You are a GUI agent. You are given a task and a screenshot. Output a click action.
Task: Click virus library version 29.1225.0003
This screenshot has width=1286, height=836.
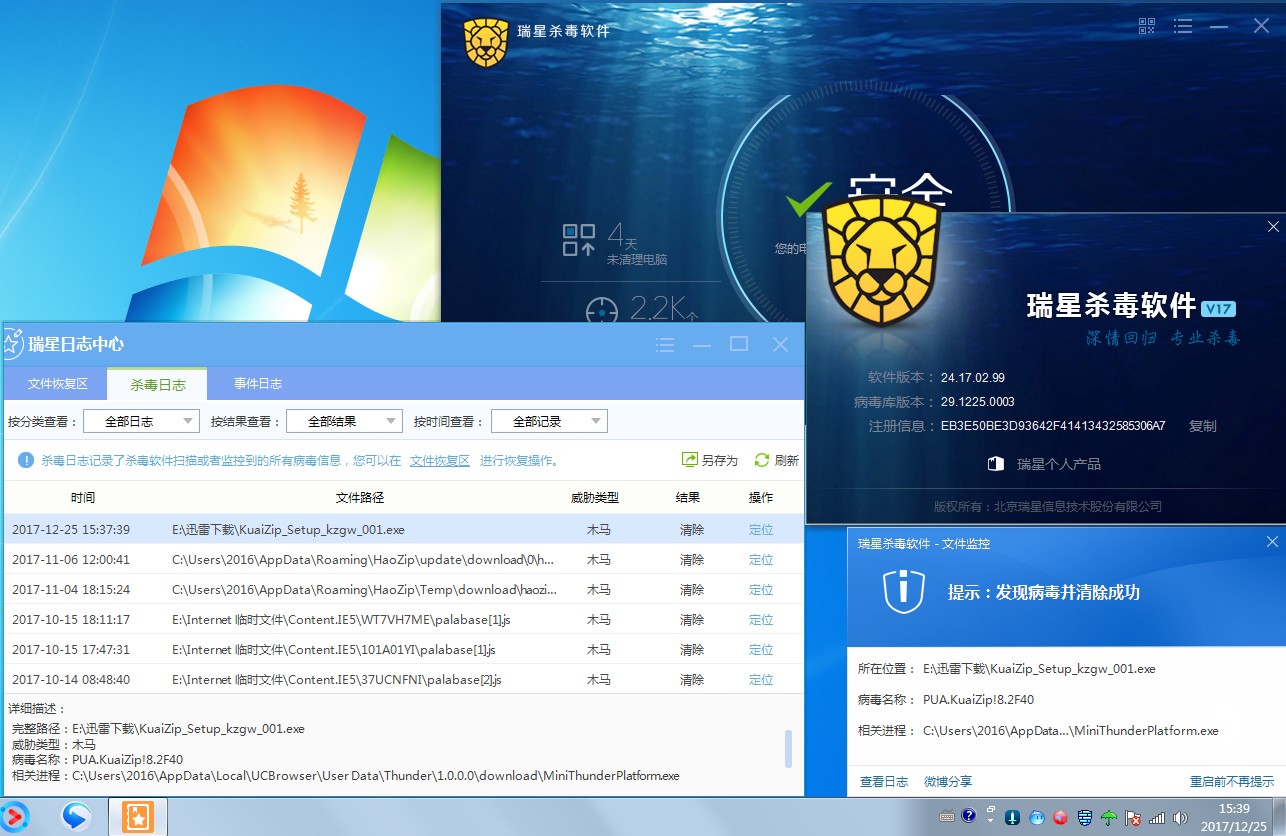click(978, 402)
